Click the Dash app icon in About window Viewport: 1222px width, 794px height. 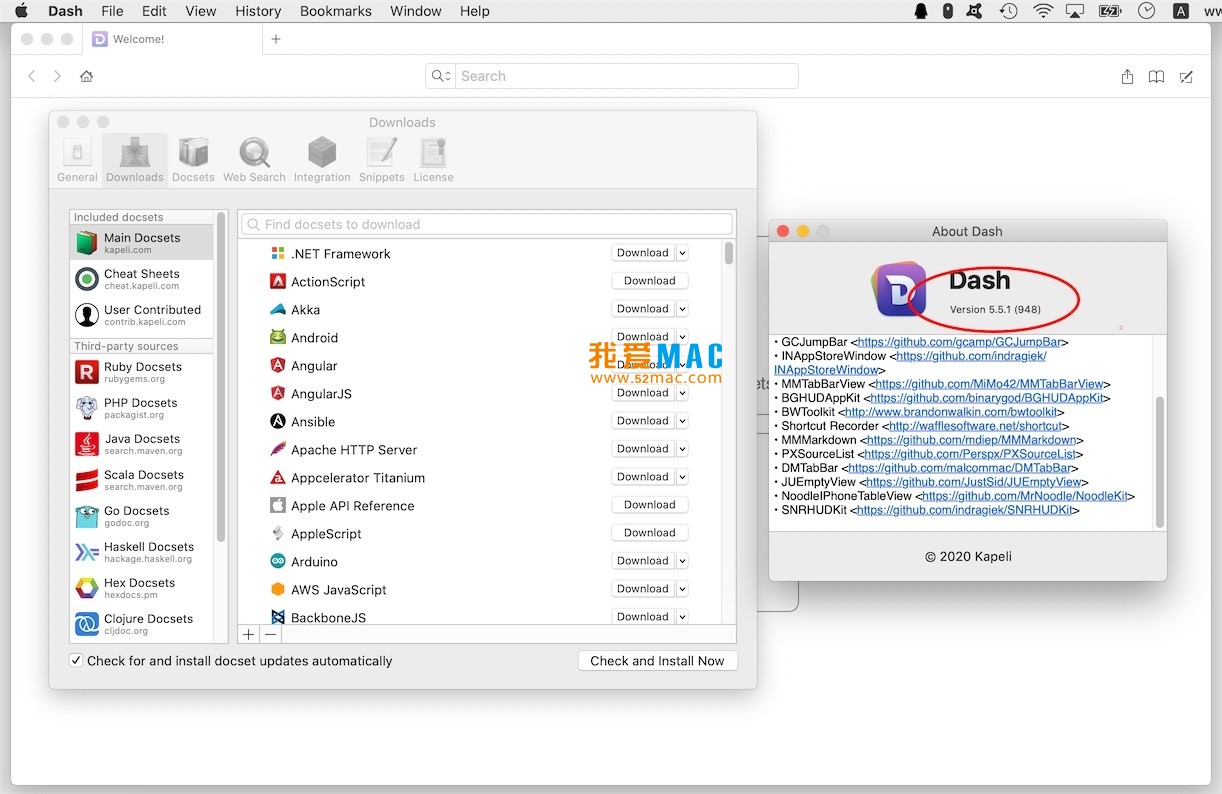[x=901, y=290]
